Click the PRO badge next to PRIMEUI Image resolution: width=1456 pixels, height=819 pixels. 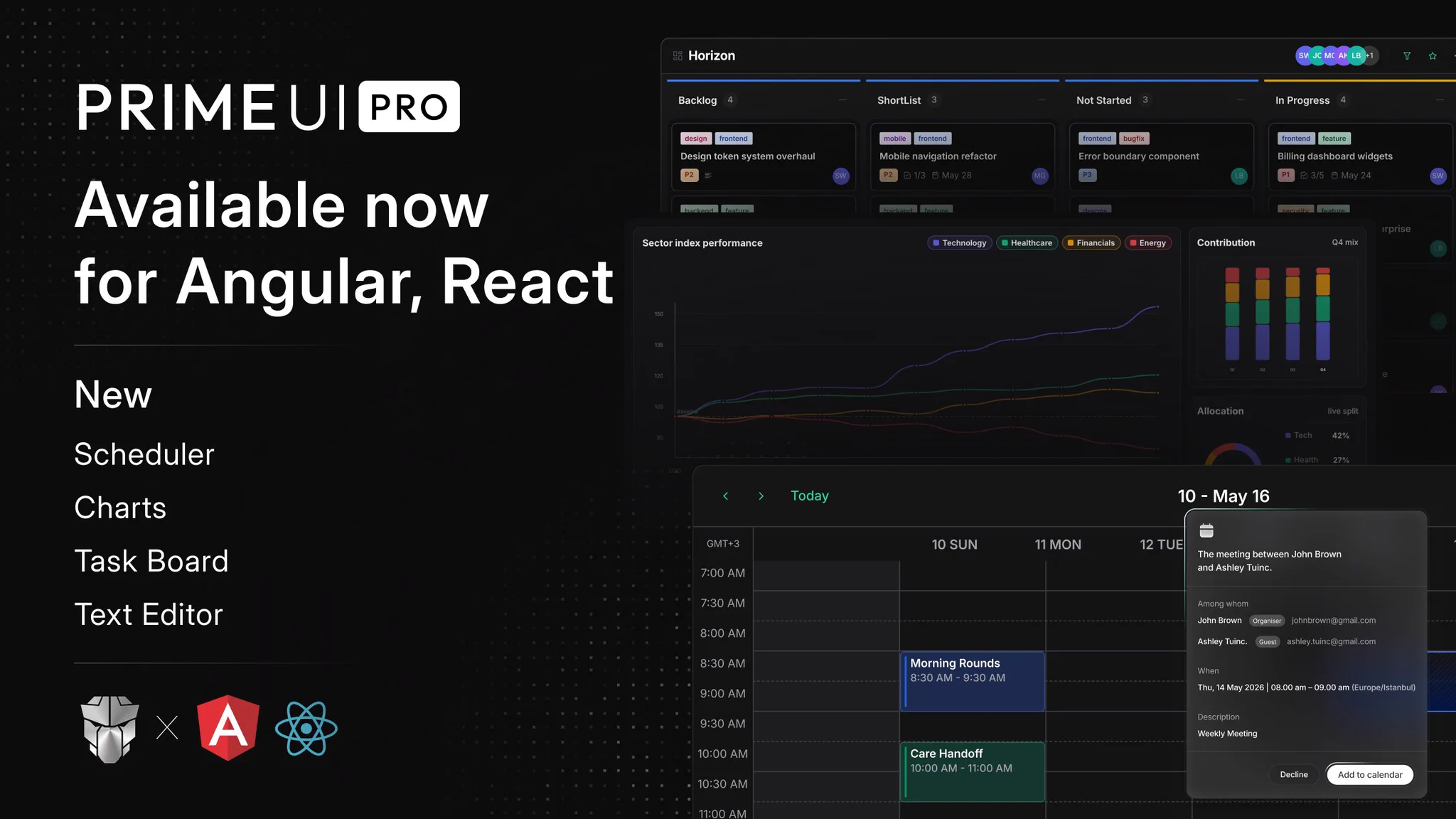click(409, 107)
